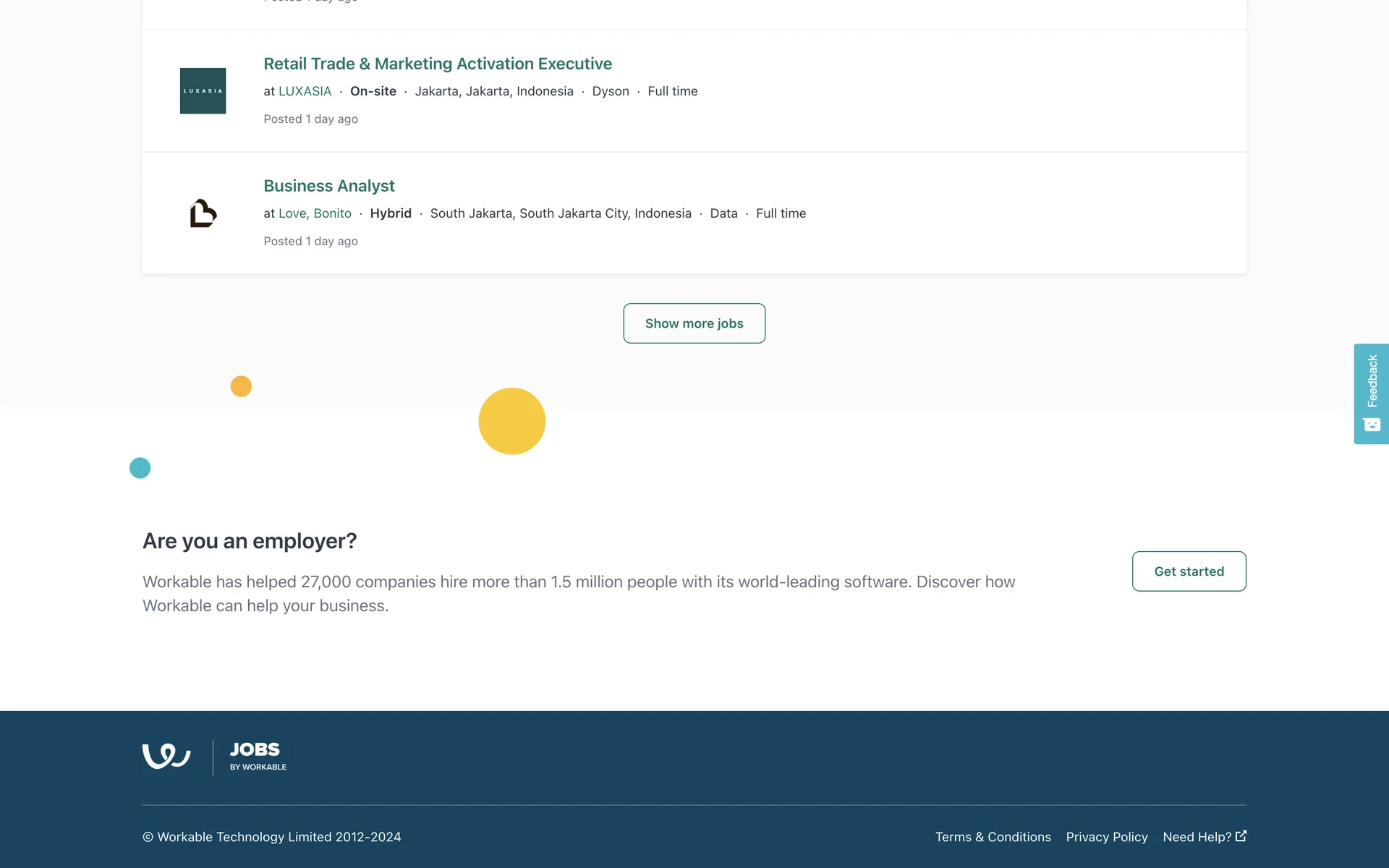Click the Jobs by Workable footer logo
Viewport: 1389px width, 868px height.
click(x=258, y=756)
